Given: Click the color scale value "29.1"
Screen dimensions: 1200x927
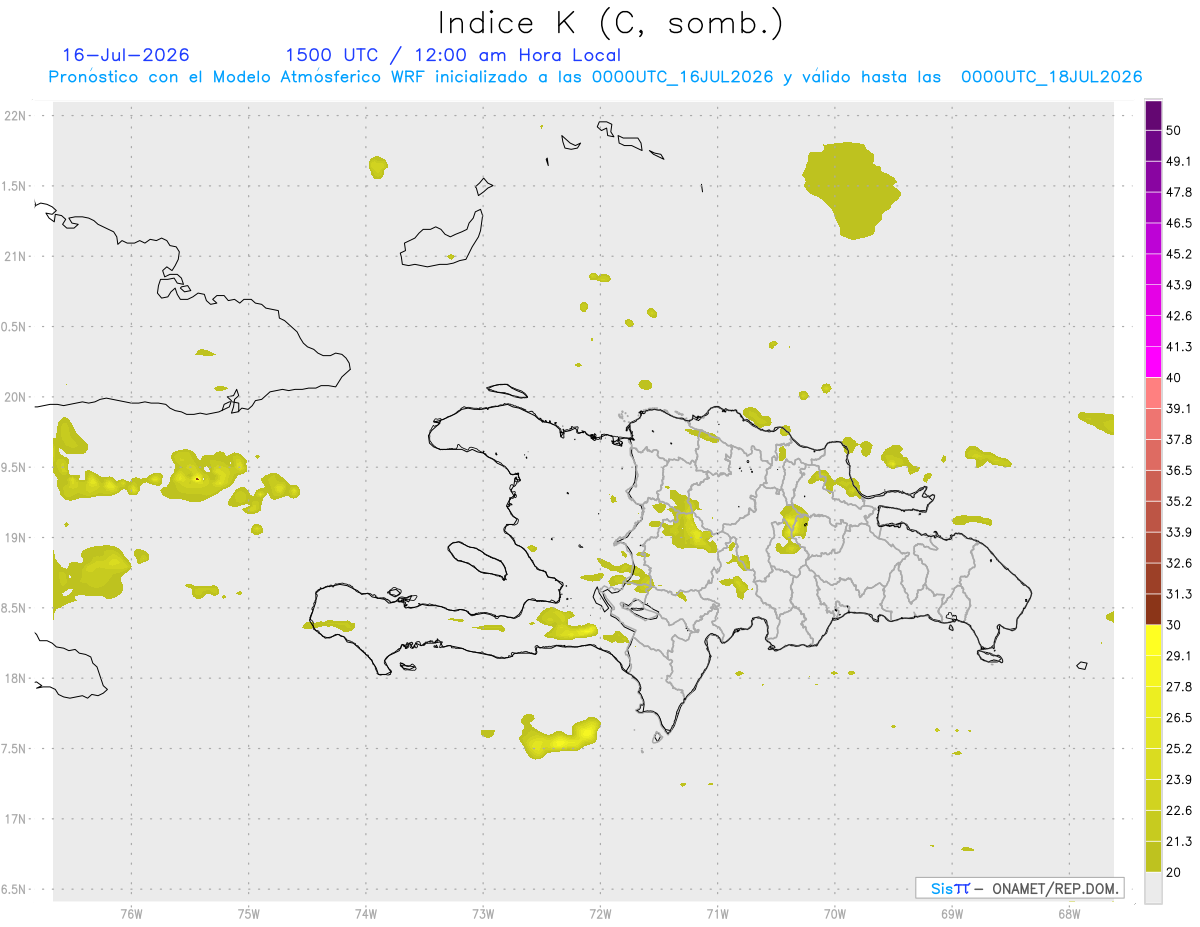Looking at the screenshot, I should point(1179,655).
